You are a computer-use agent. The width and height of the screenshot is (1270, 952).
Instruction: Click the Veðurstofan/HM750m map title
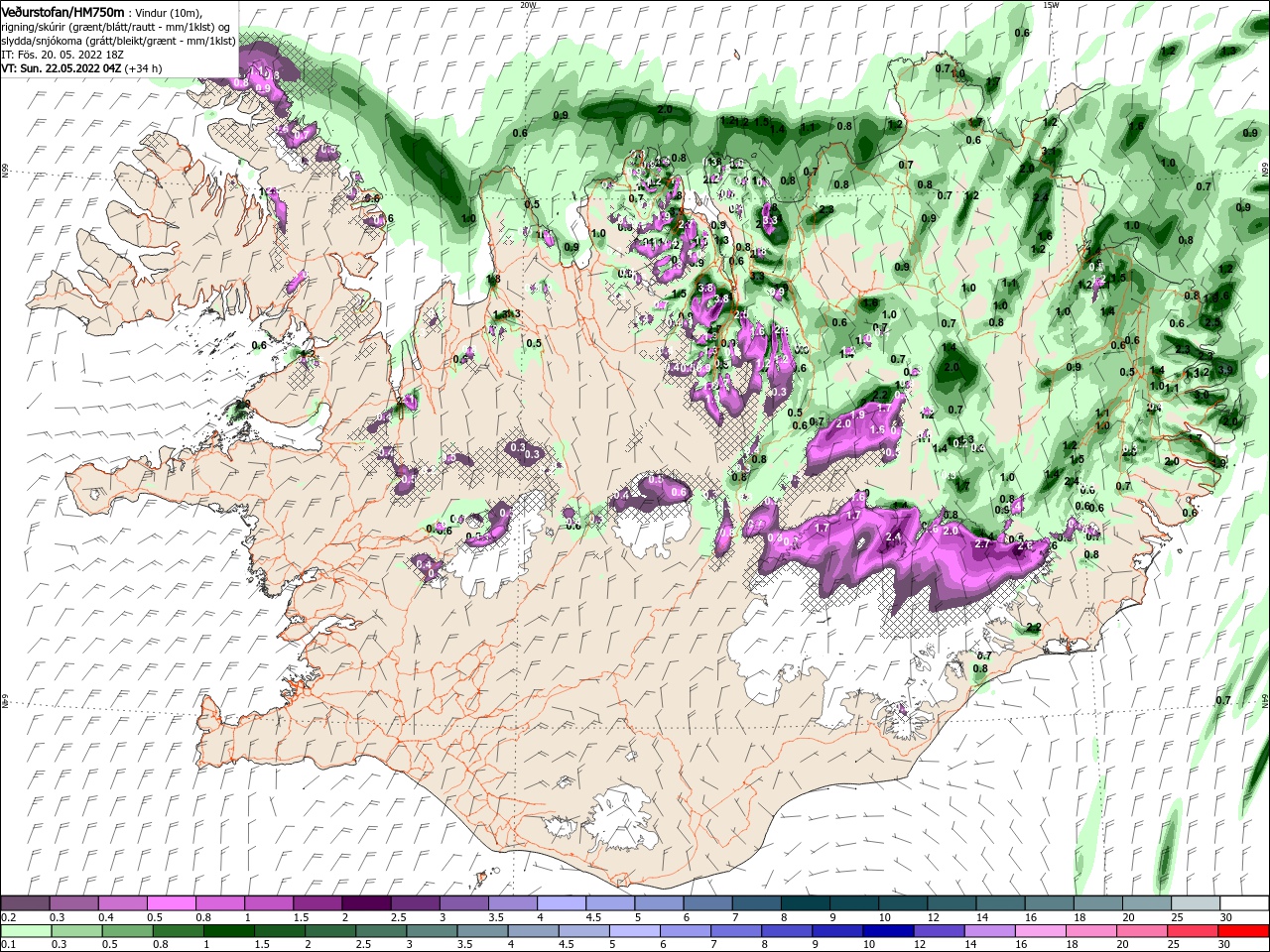(x=63, y=12)
